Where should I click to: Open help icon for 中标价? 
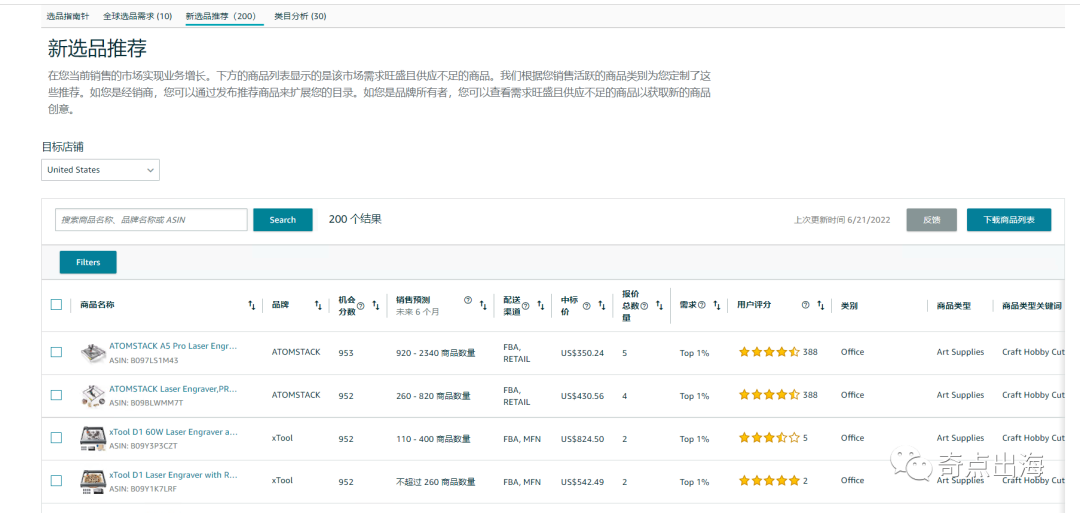click(x=586, y=306)
